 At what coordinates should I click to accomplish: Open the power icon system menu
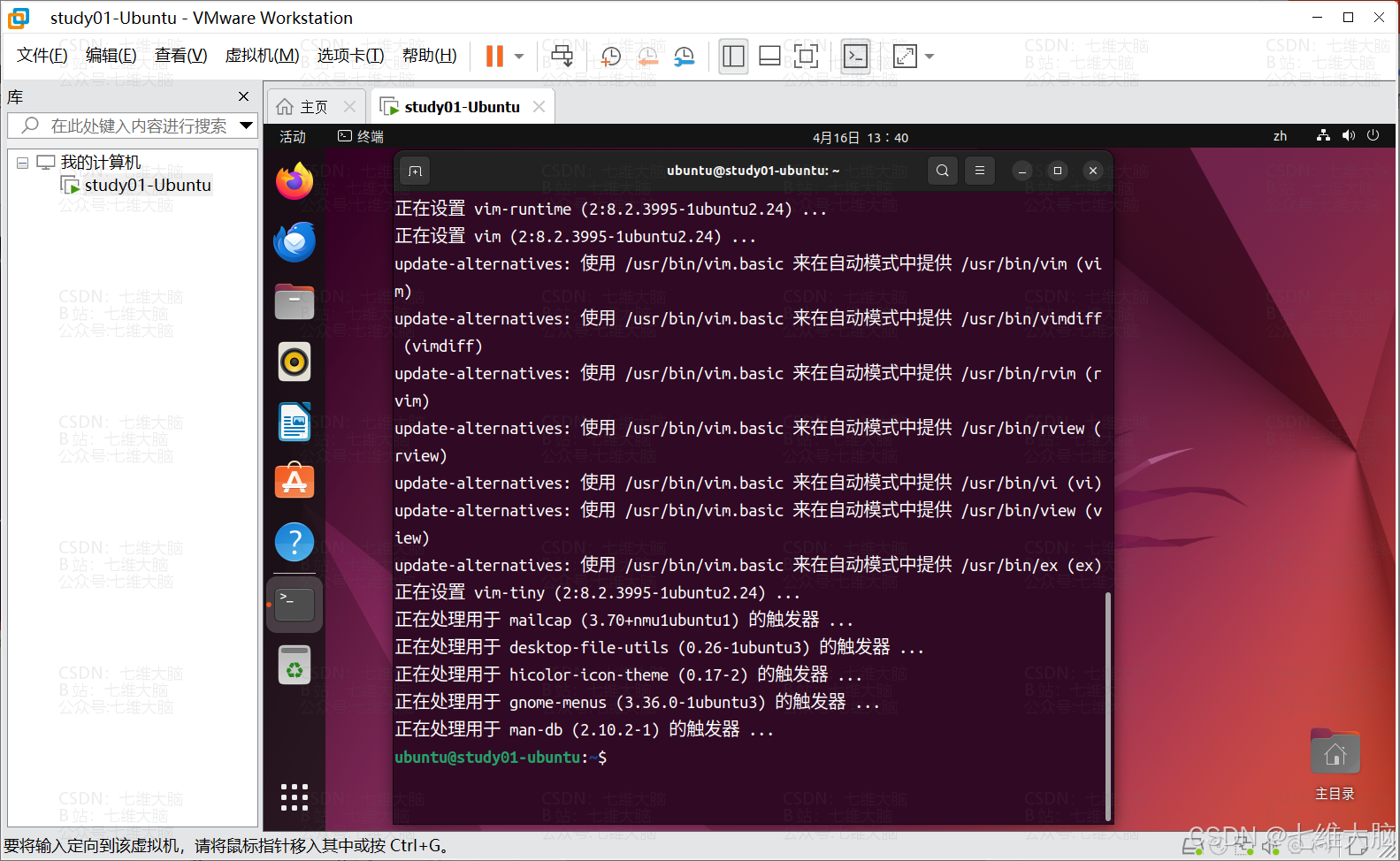(x=1373, y=135)
